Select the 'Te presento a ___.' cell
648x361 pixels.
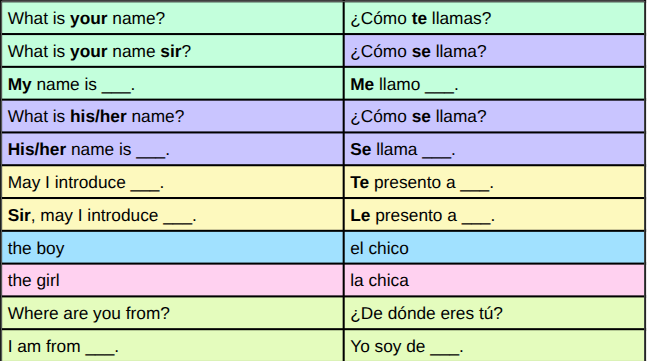pos(494,182)
